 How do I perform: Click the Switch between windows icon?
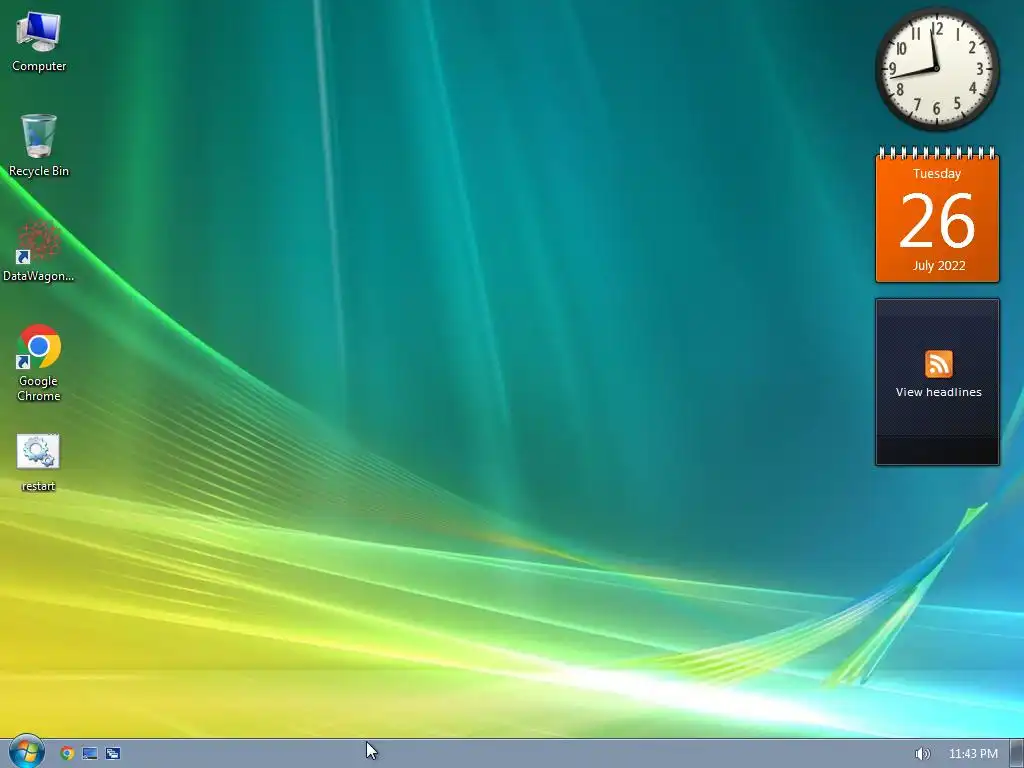112,753
